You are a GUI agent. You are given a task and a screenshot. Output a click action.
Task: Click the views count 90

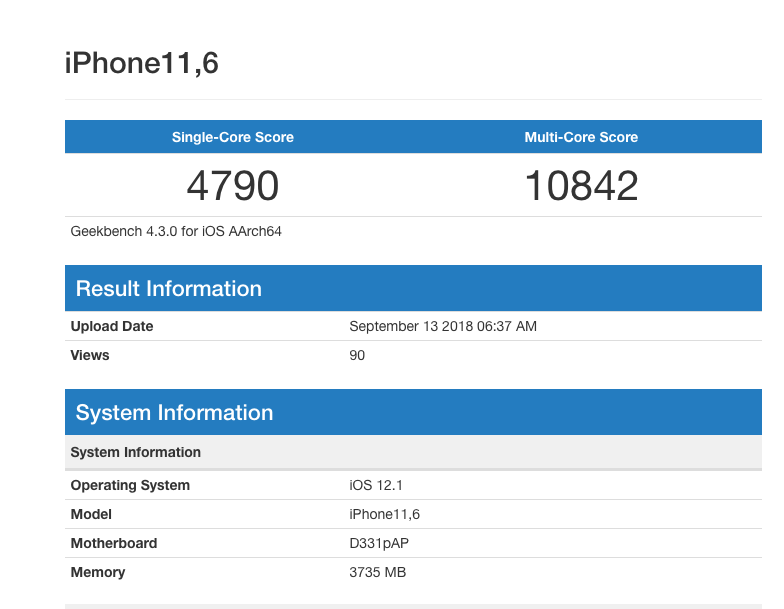click(x=357, y=355)
